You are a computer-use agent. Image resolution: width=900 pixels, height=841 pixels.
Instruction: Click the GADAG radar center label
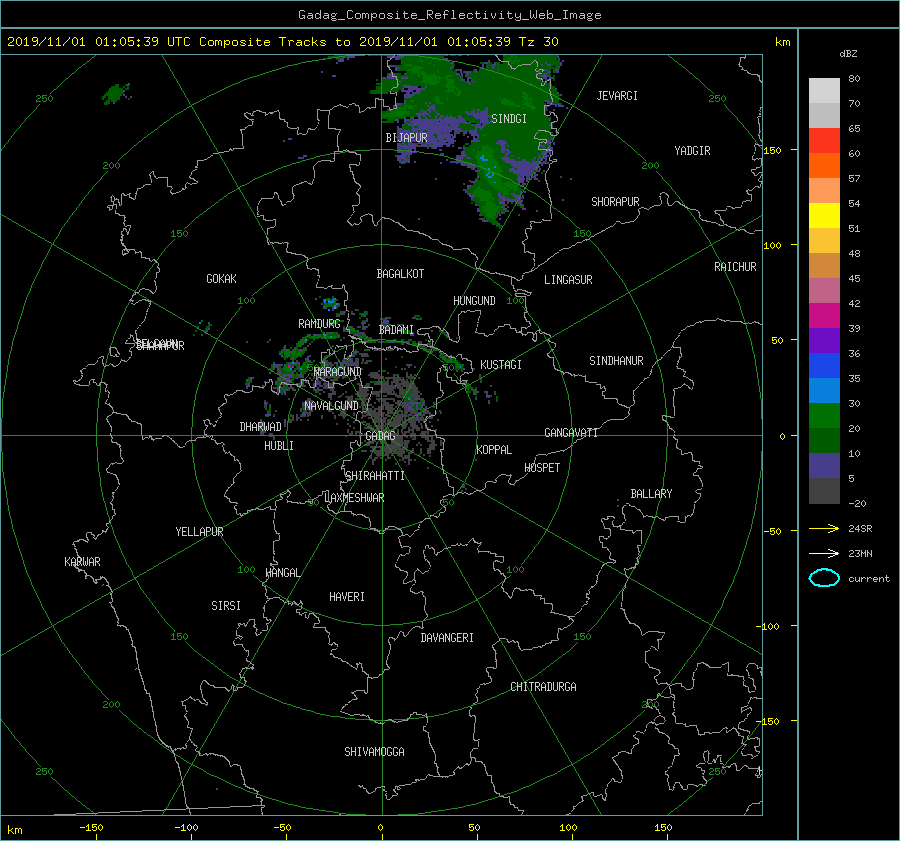point(380,436)
